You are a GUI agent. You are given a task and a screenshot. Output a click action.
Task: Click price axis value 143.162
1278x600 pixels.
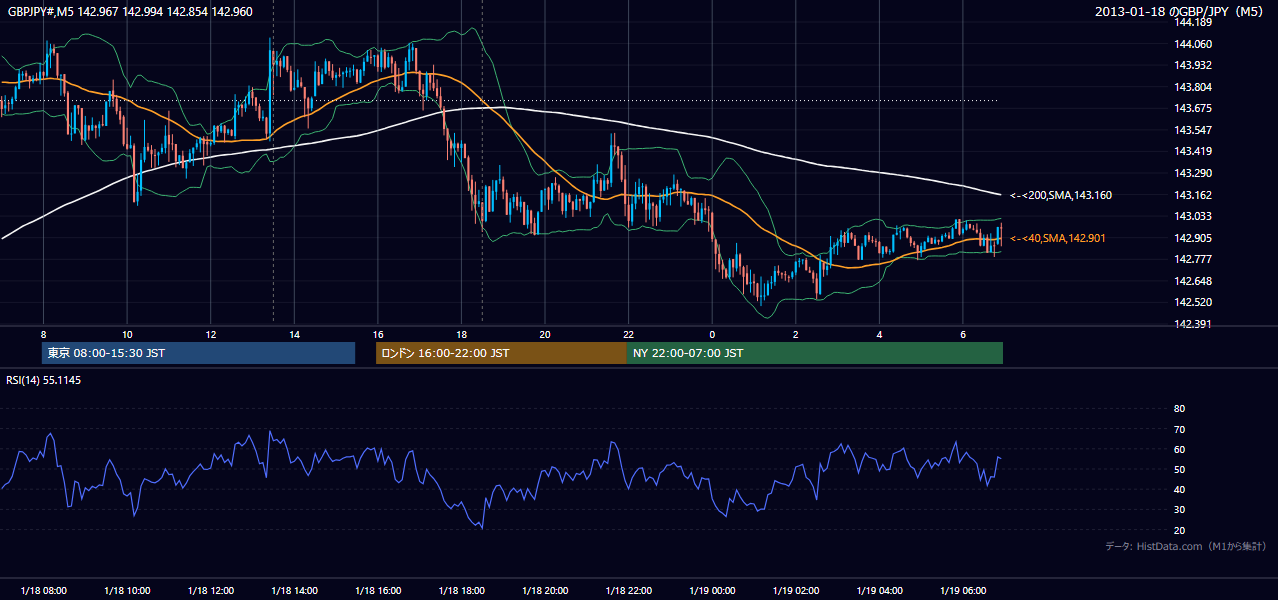point(1194,195)
